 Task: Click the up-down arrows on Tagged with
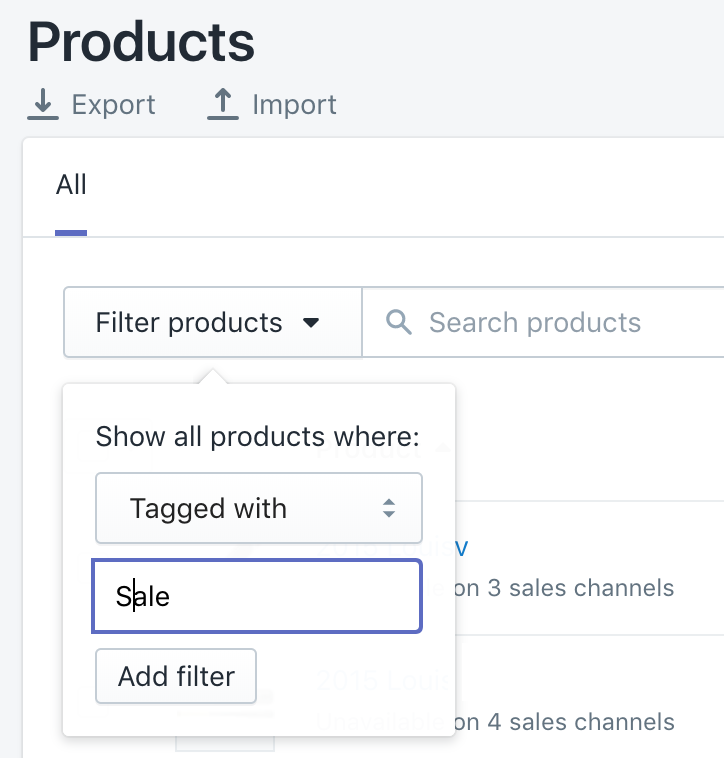(x=389, y=508)
